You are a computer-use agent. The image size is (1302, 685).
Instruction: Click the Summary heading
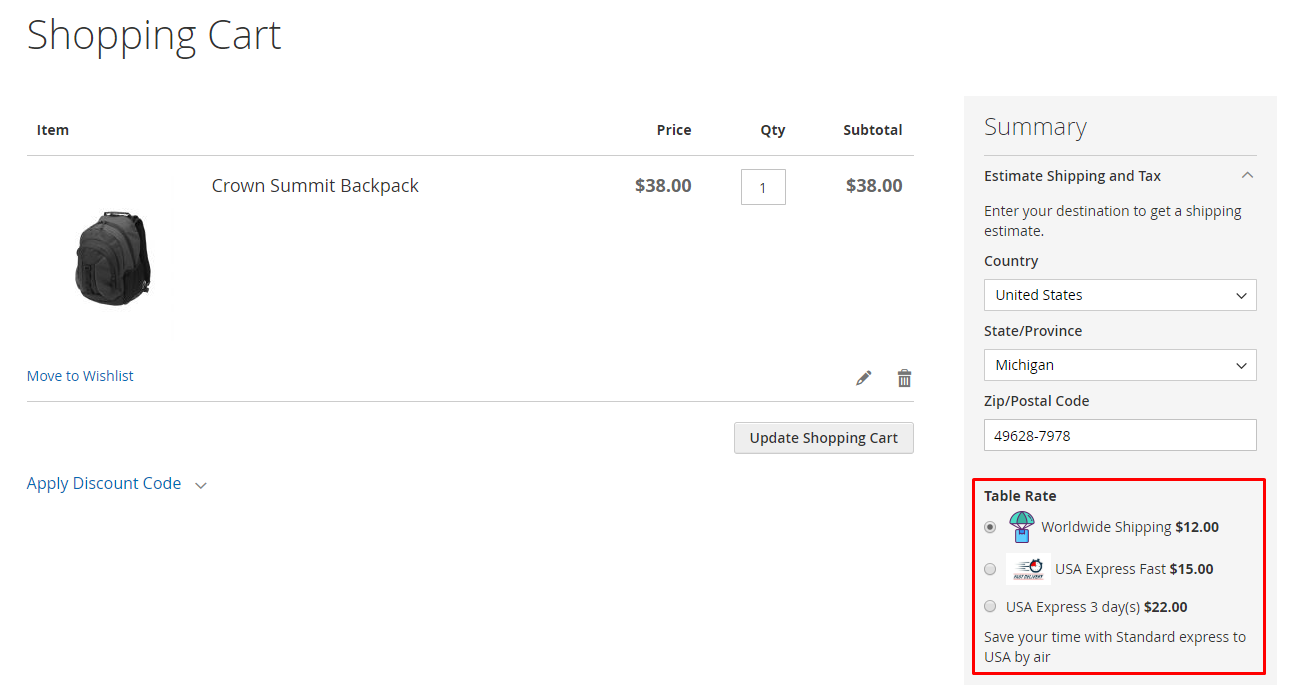point(1035,127)
